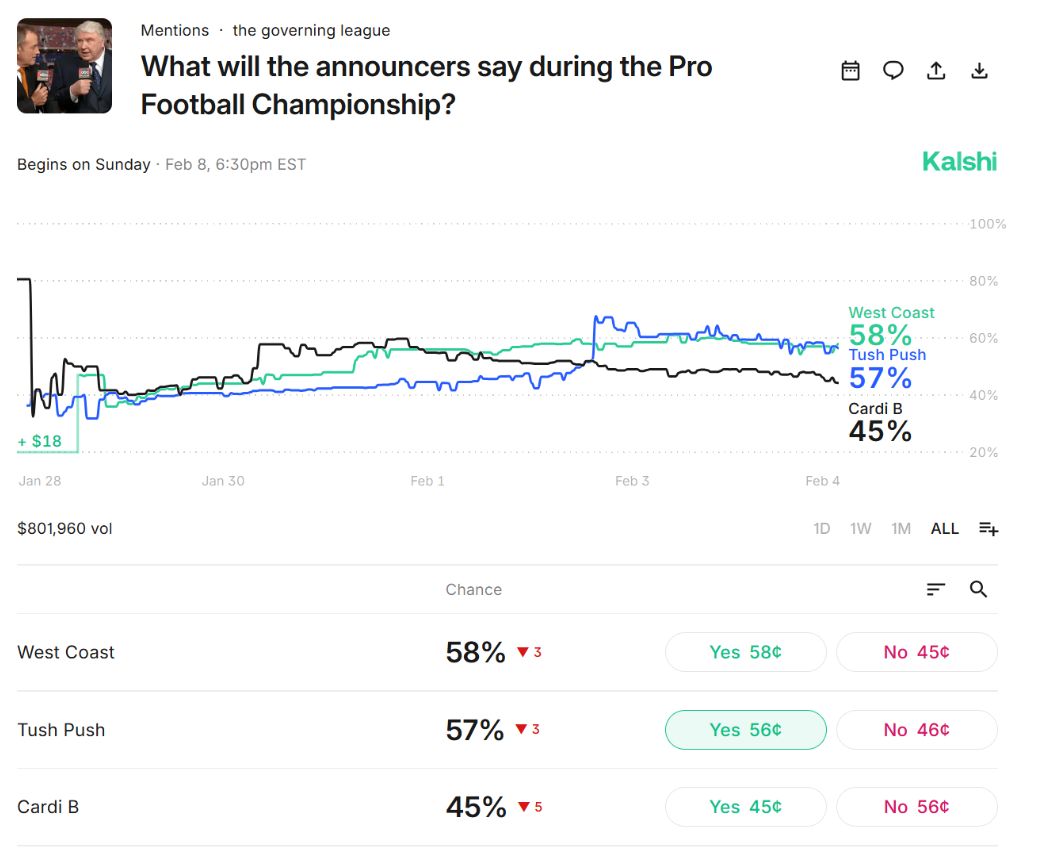Select the 1D chart range
Image resolution: width=1054 pixels, height=852 pixels.
pyautogui.click(x=822, y=528)
